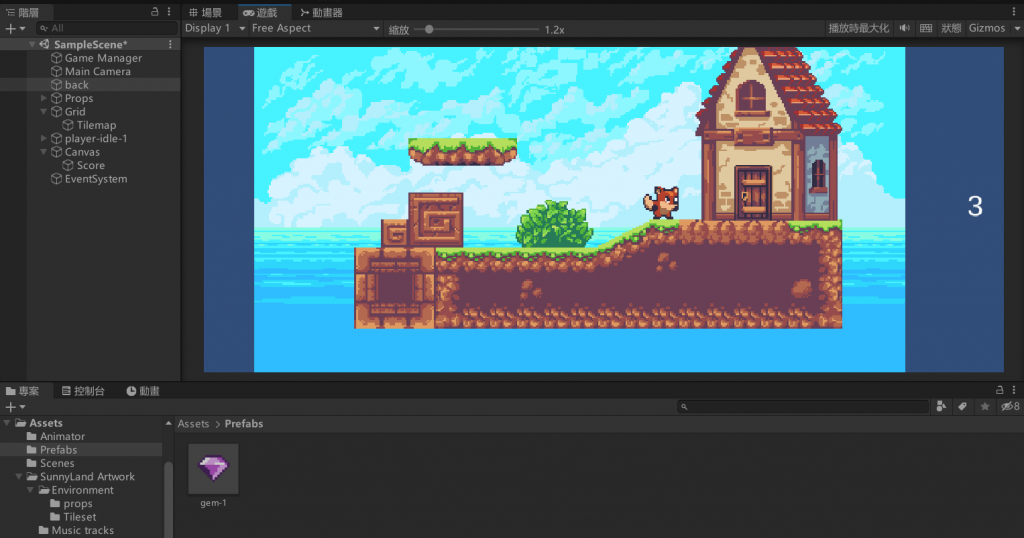The height and width of the screenshot is (538, 1024).
Task: Toggle the Stats (狀態) button
Action: coord(951,28)
